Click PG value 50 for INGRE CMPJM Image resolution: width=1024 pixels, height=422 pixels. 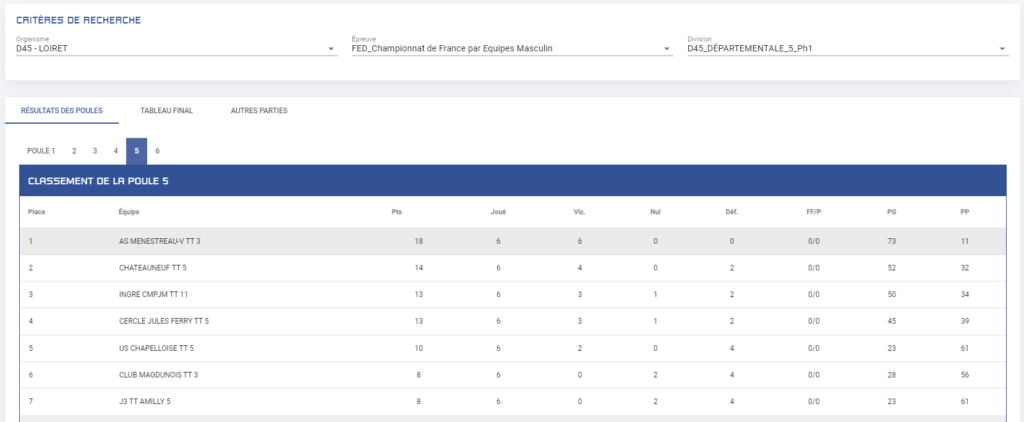[891, 295]
